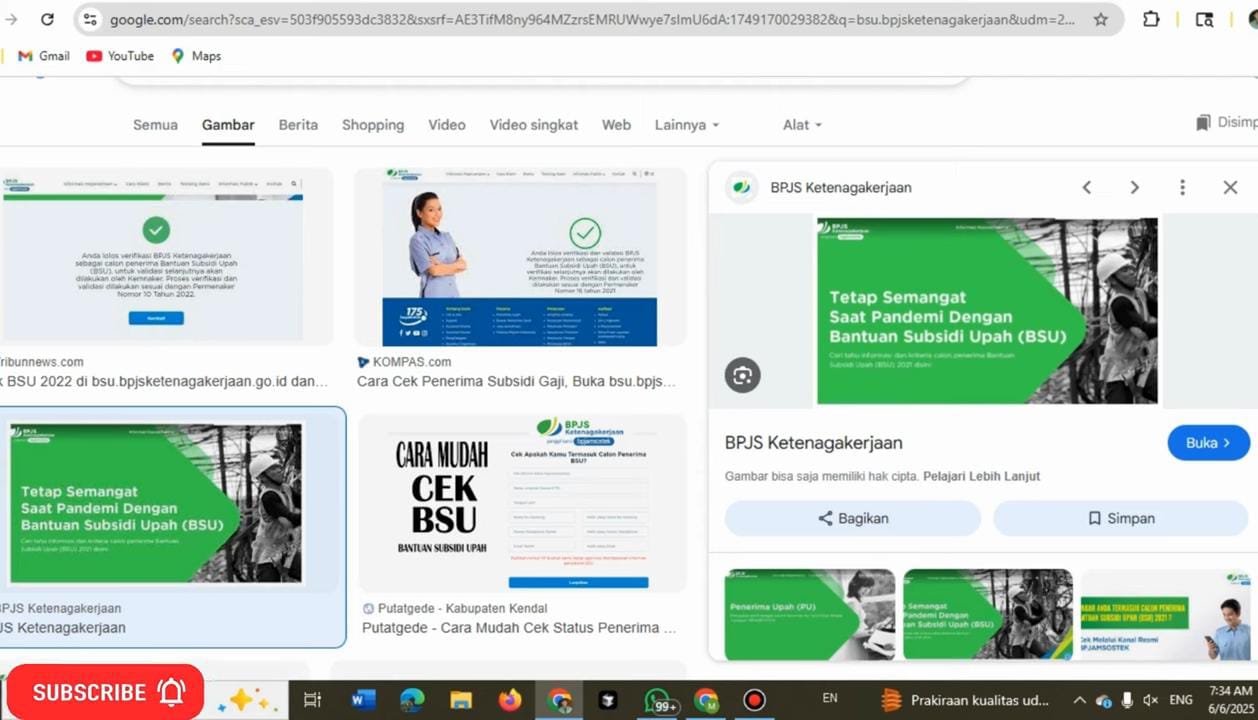Select the Gambar tab

pos(228,125)
